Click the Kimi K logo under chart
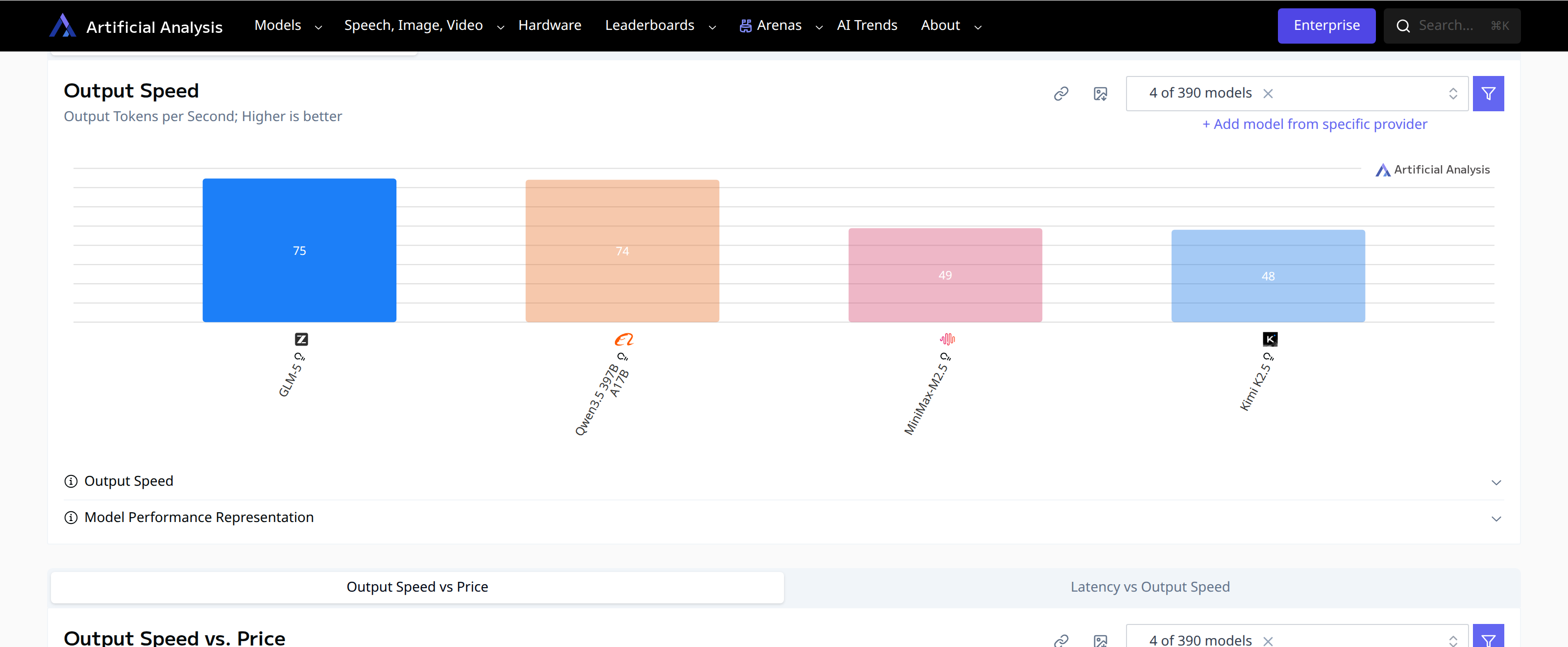1568x647 pixels. 1270,339
